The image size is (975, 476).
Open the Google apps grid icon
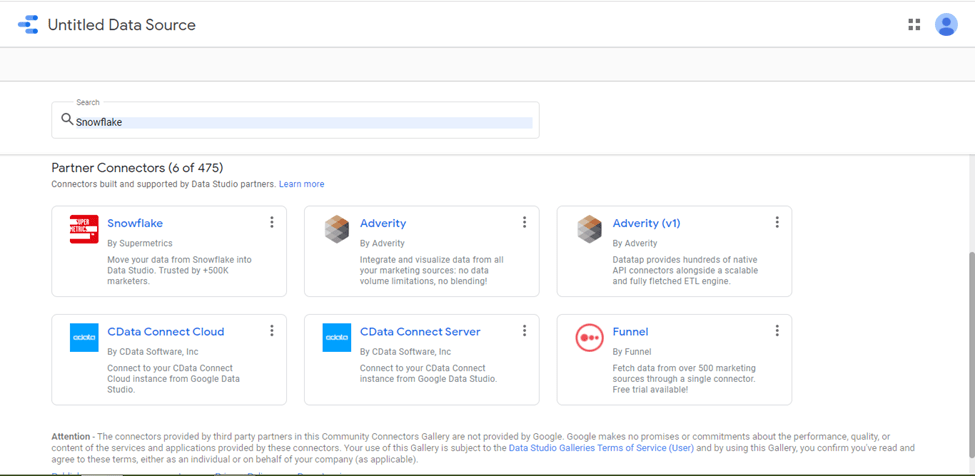(x=914, y=25)
